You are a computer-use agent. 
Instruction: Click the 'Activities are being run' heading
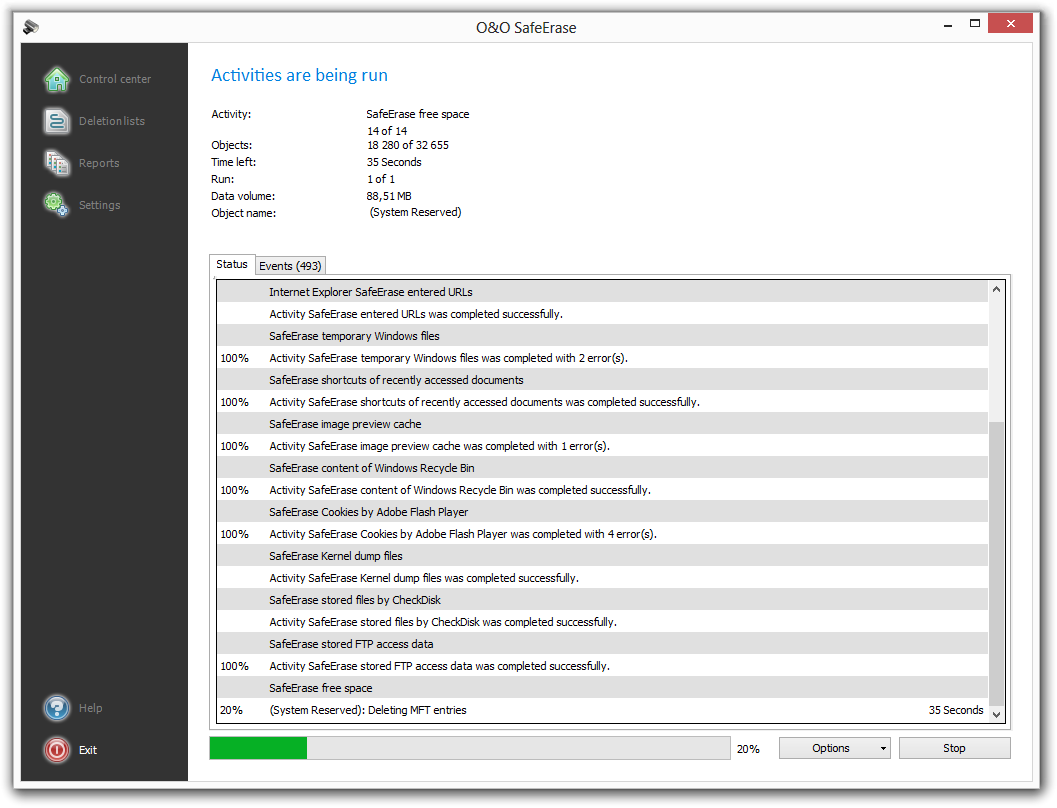pos(299,75)
